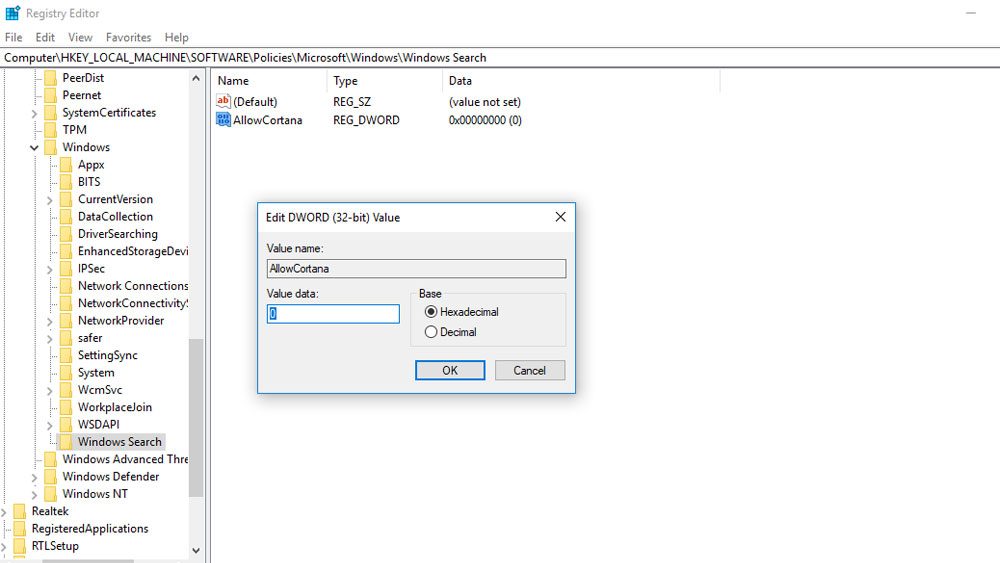Expand the WSDAPI key

tap(50, 425)
